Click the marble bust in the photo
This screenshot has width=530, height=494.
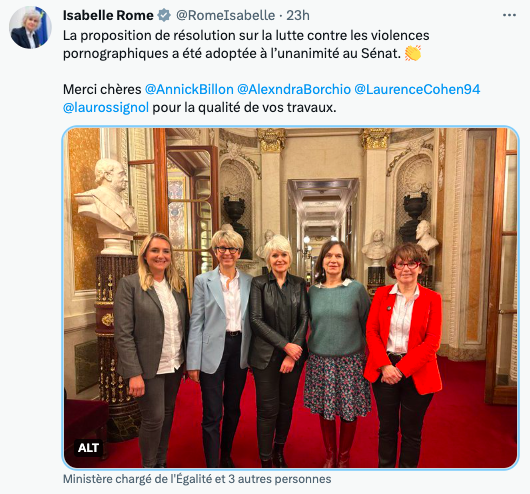(107, 201)
